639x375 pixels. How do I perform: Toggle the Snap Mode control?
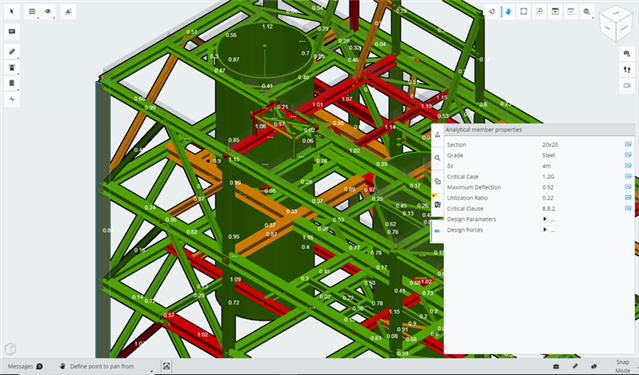[622, 366]
